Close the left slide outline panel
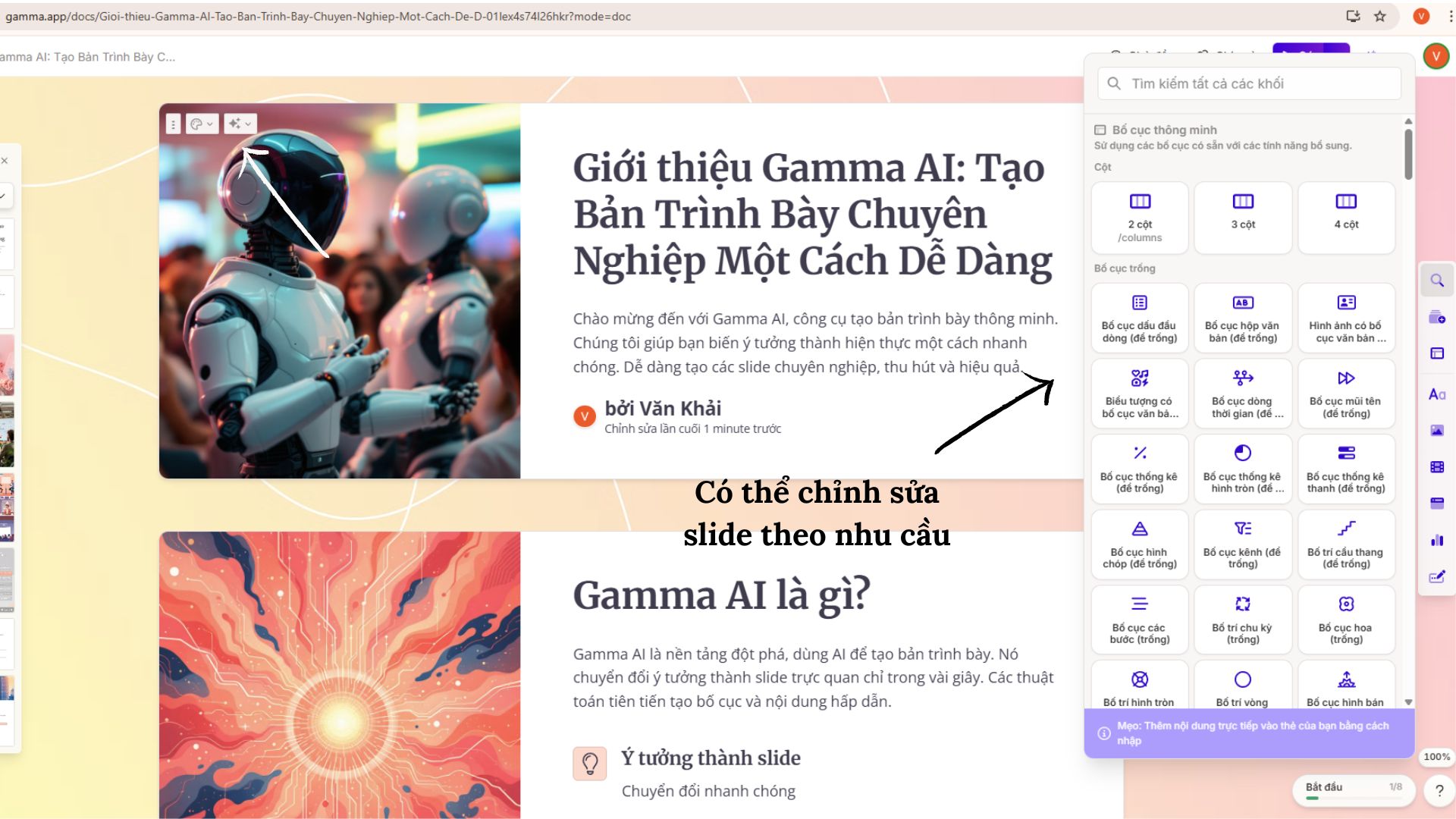The width and height of the screenshot is (1456, 819). (5, 161)
